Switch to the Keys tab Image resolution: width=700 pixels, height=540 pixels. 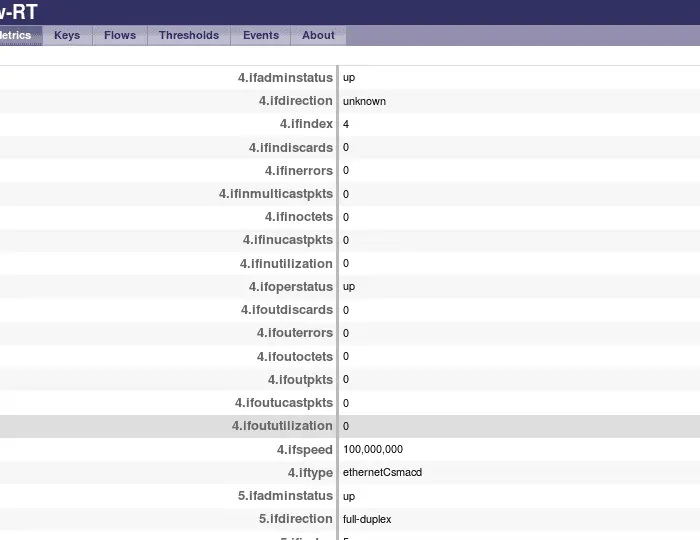coord(67,35)
